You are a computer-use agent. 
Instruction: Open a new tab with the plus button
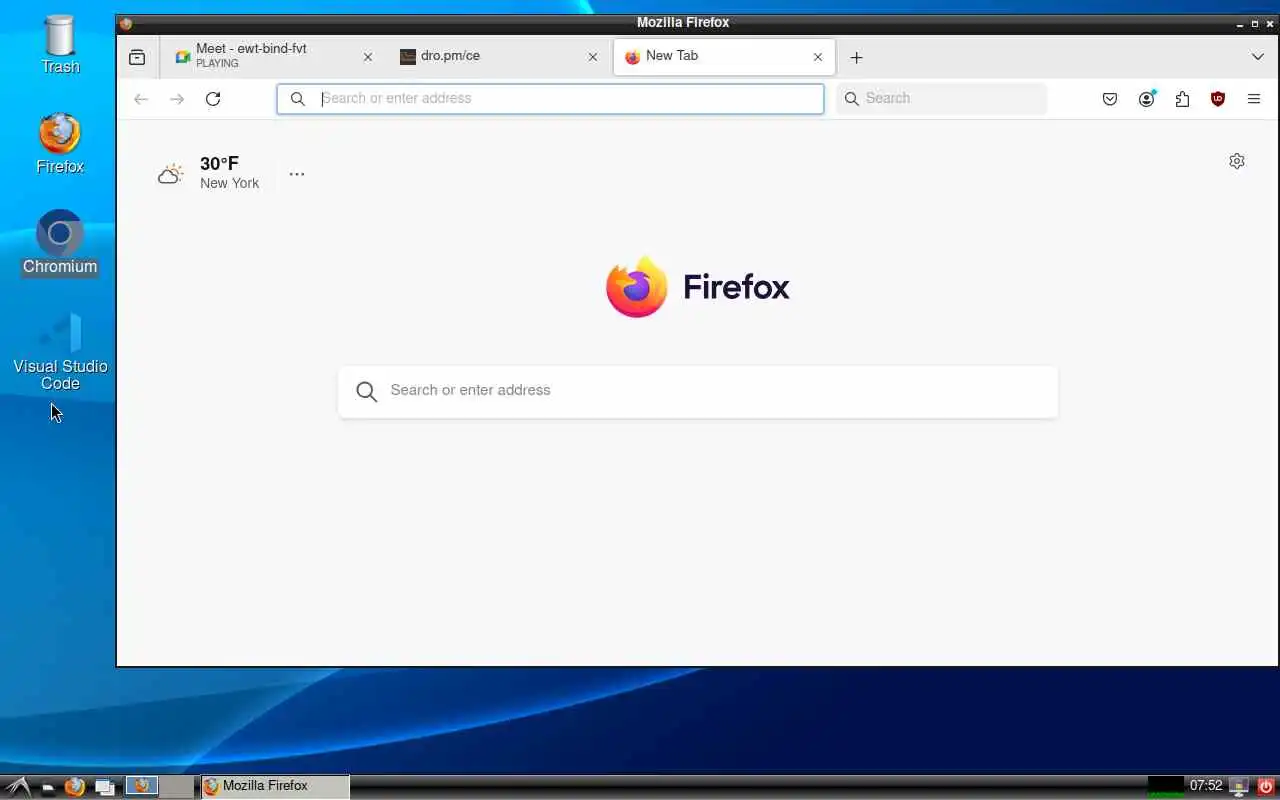[x=856, y=57]
